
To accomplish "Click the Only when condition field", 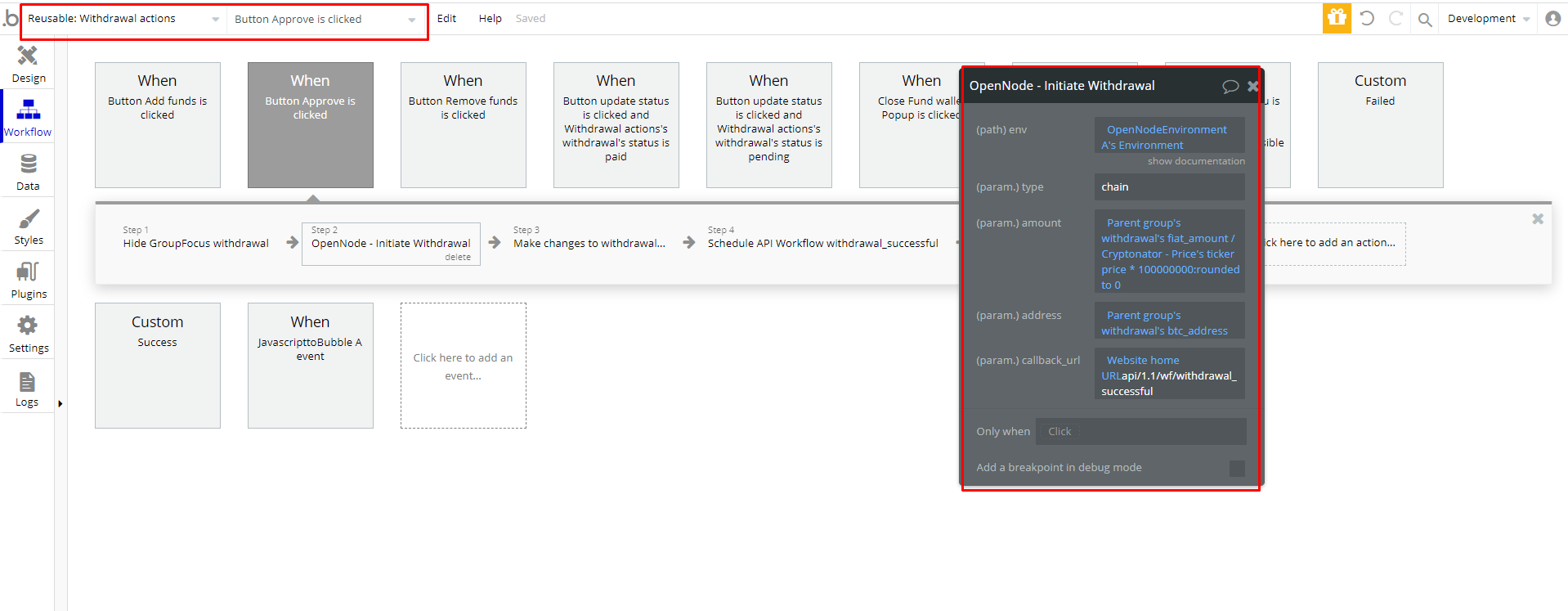I will click(1141, 431).
